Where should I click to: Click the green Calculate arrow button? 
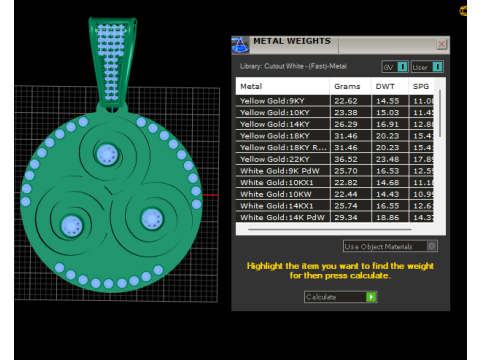[371, 297]
